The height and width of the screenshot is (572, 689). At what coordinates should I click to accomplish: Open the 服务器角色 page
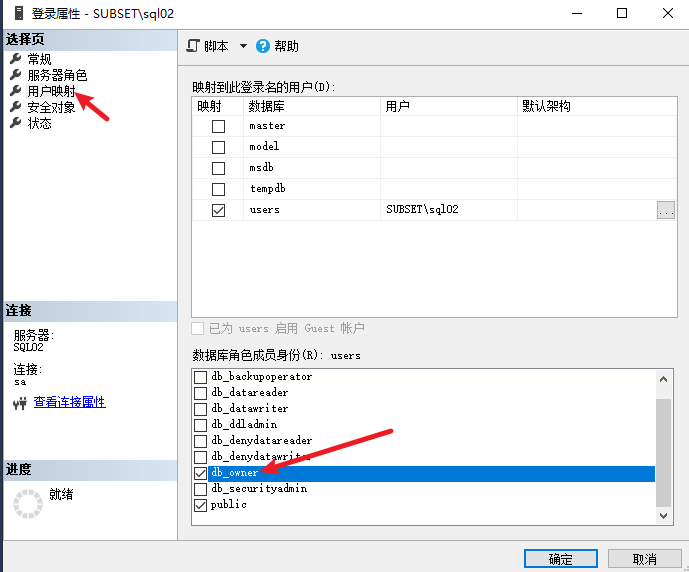point(57,75)
